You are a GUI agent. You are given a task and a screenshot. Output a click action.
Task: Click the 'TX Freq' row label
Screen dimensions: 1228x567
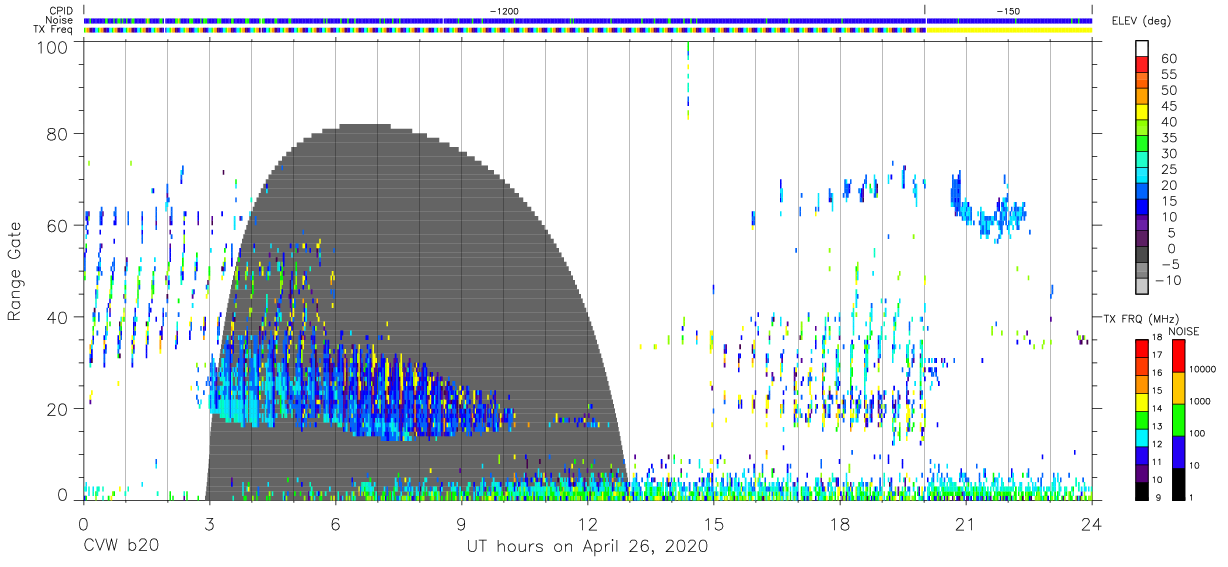click(x=54, y=30)
